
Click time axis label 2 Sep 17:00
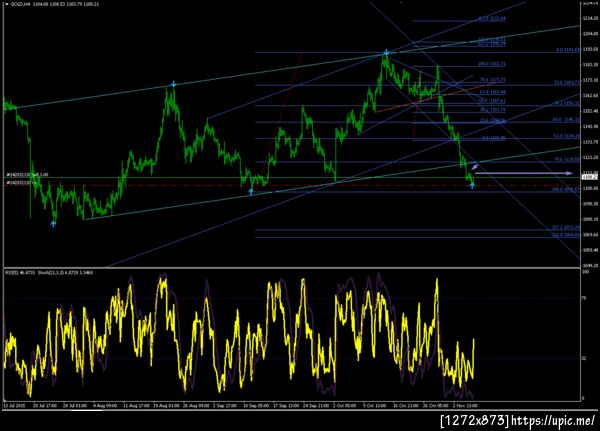225,405
